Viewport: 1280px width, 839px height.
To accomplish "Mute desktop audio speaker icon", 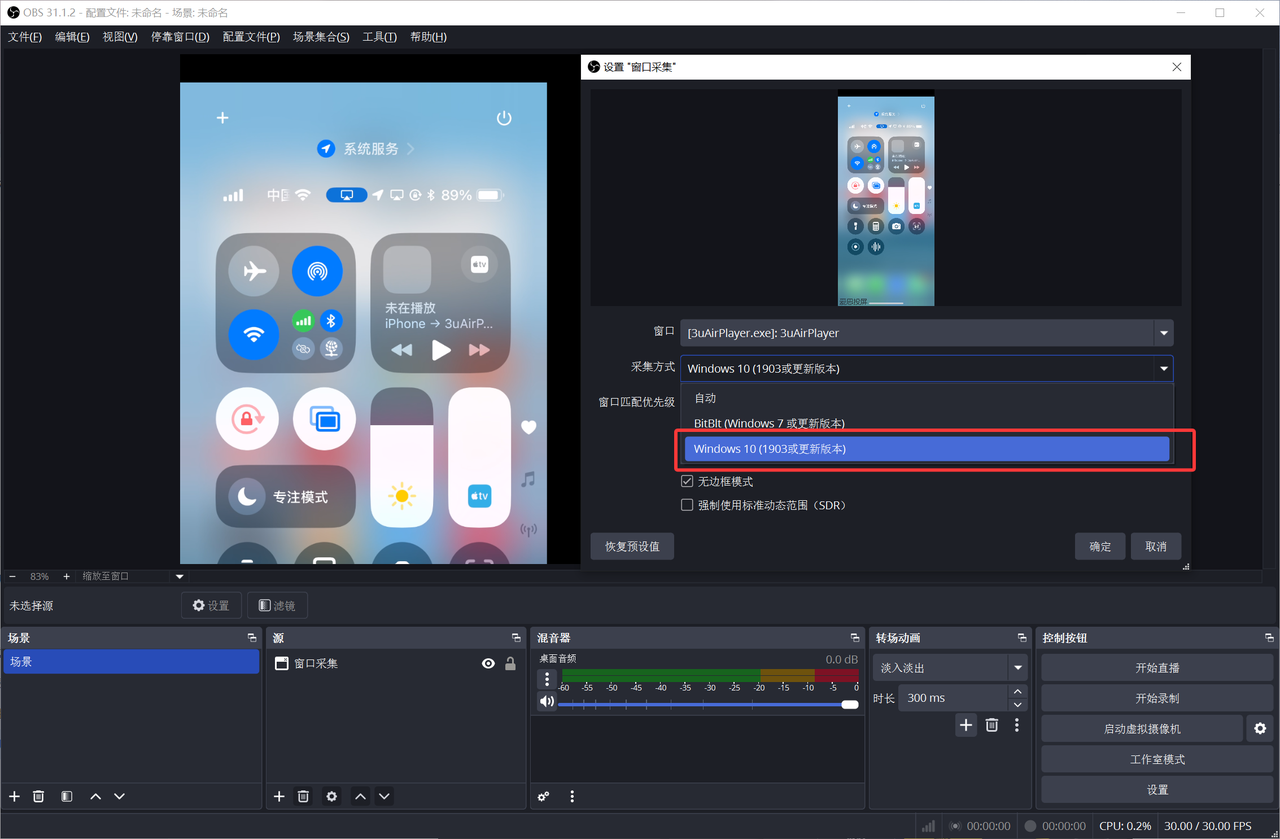I will tap(546, 702).
